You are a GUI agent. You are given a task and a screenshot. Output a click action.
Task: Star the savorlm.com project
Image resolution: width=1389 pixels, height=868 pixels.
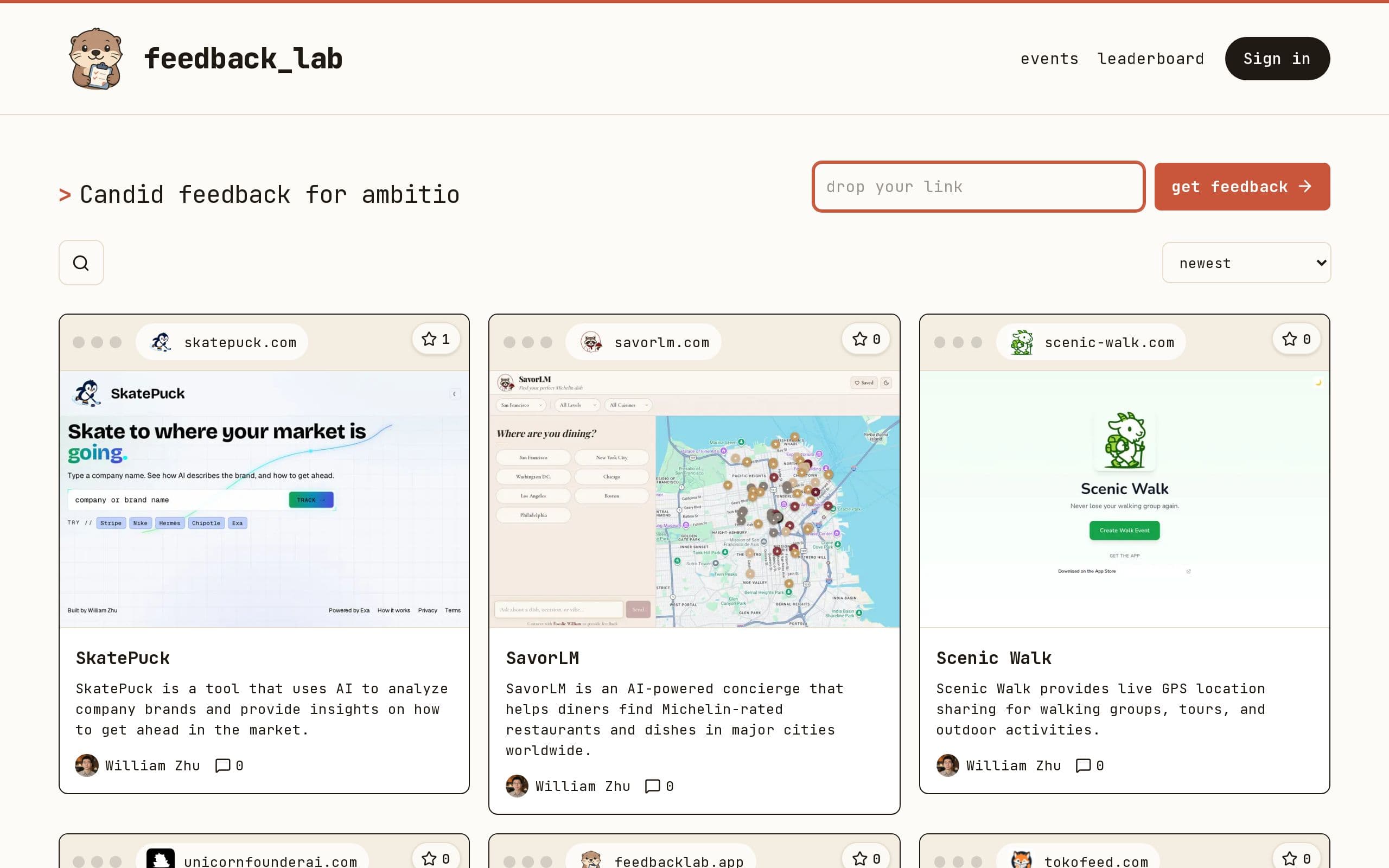[866, 339]
